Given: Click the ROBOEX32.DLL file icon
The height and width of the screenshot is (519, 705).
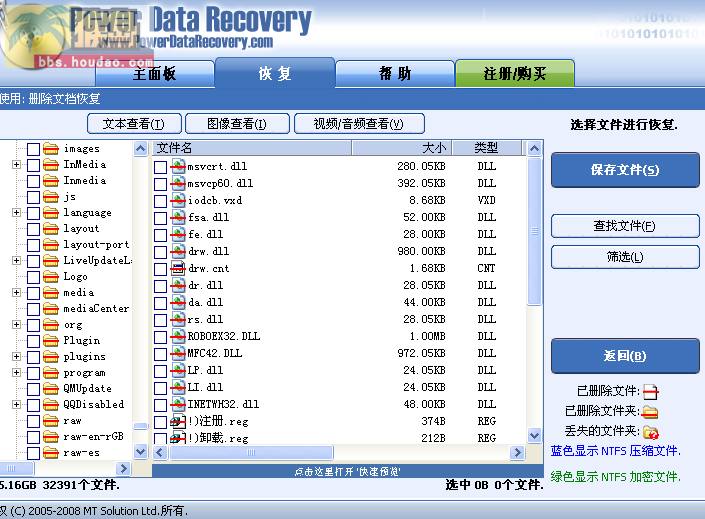Looking at the screenshot, I should click(178, 336).
